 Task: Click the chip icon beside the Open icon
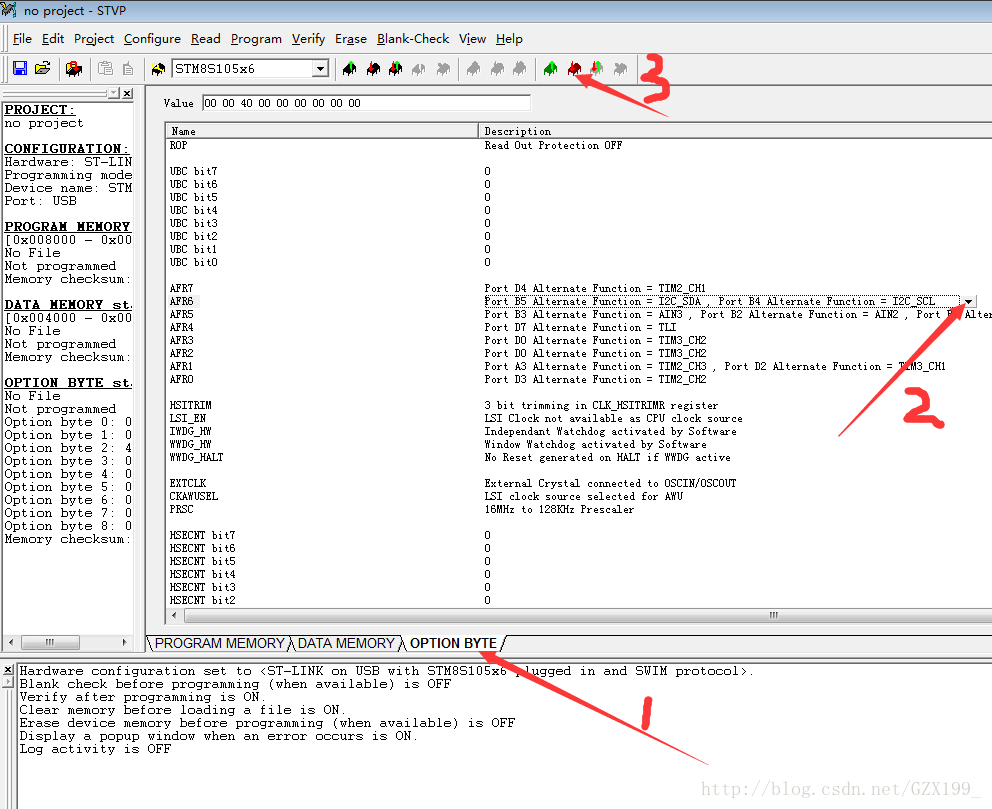click(x=74, y=68)
